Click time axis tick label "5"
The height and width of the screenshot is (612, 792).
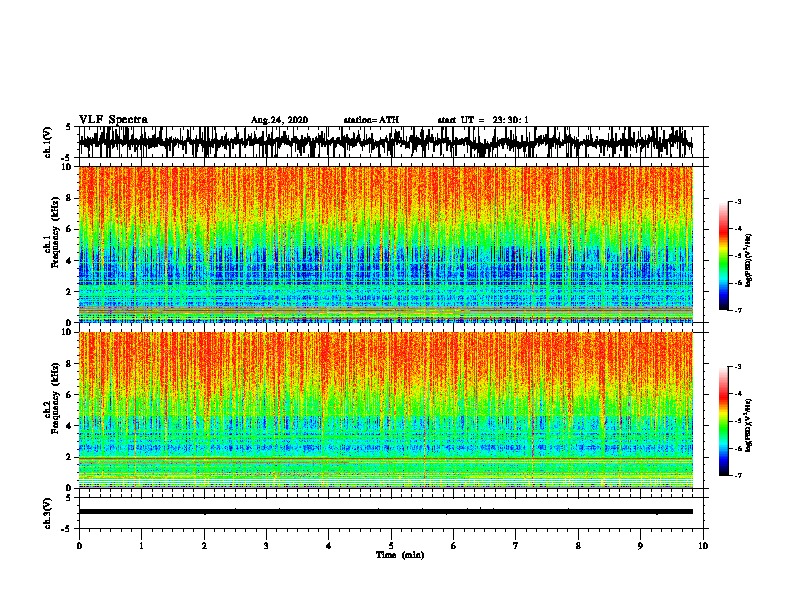[x=391, y=546]
